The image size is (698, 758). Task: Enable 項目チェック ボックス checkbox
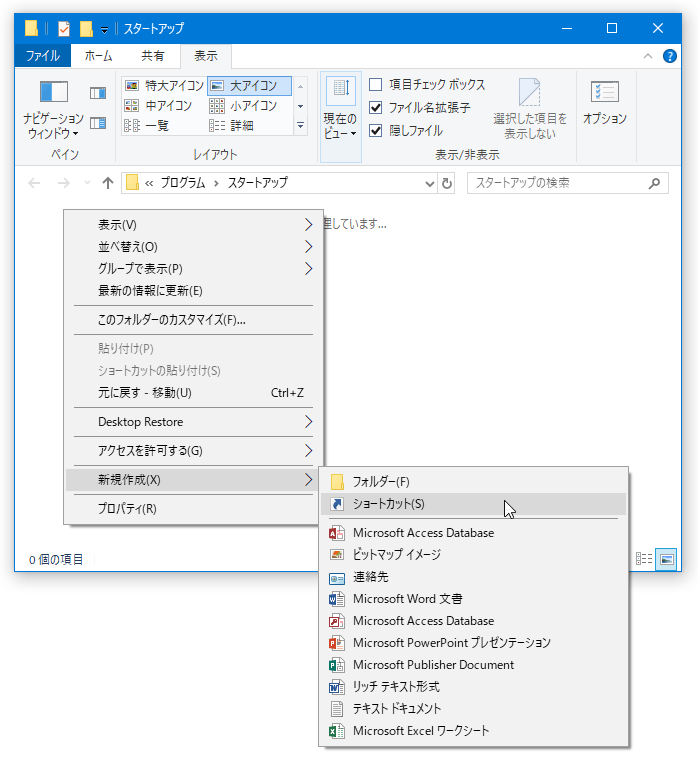click(376, 85)
